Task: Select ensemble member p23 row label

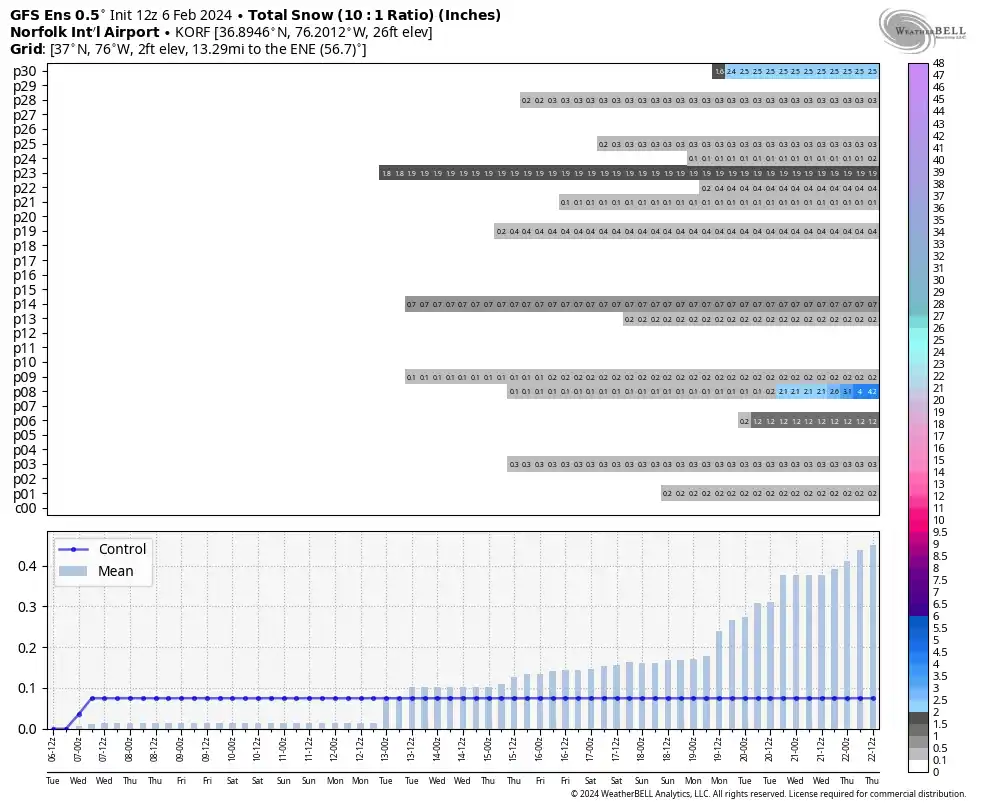Action: (x=25, y=174)
